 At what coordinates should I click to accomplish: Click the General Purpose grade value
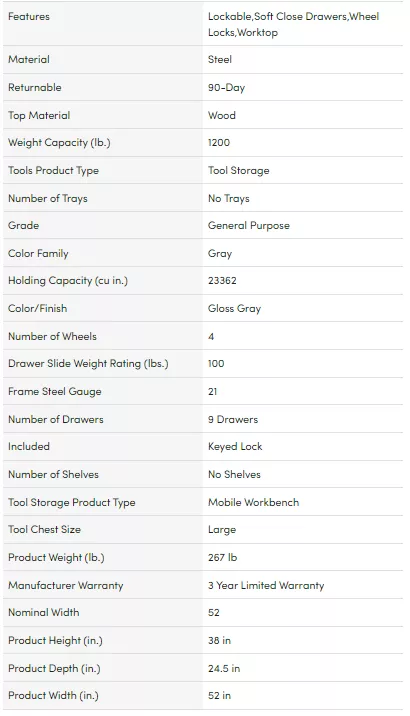(249, 226)
